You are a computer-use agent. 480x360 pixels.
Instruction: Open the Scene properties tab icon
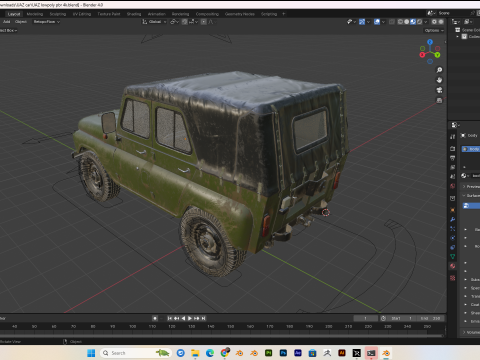(452, 177)
